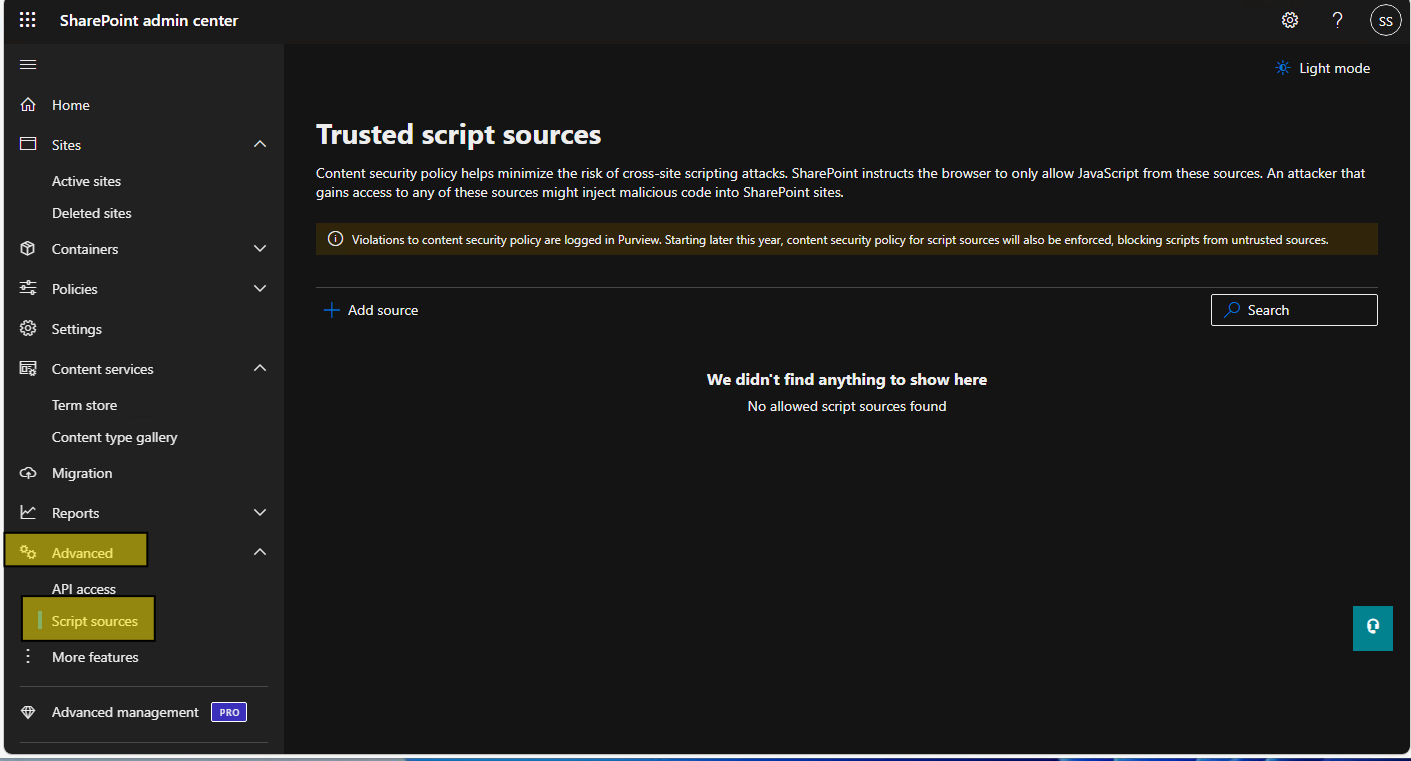Expand the Containers section chevron
1411x761 pixels.
[260, 249]
